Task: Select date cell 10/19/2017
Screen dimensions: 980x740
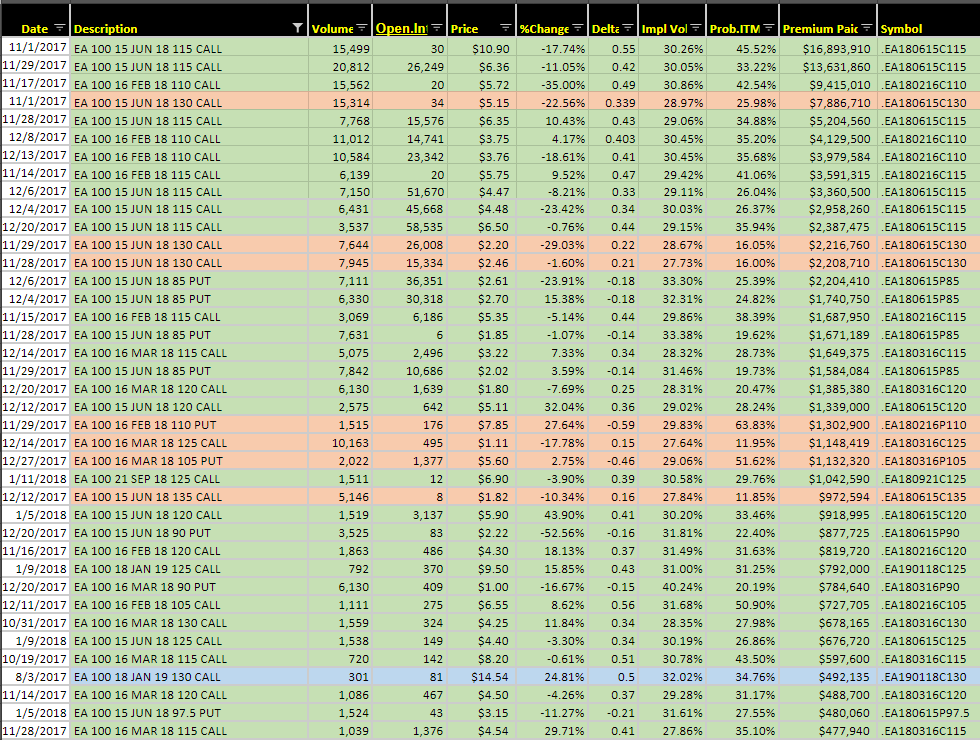Action: click(36, 659)
